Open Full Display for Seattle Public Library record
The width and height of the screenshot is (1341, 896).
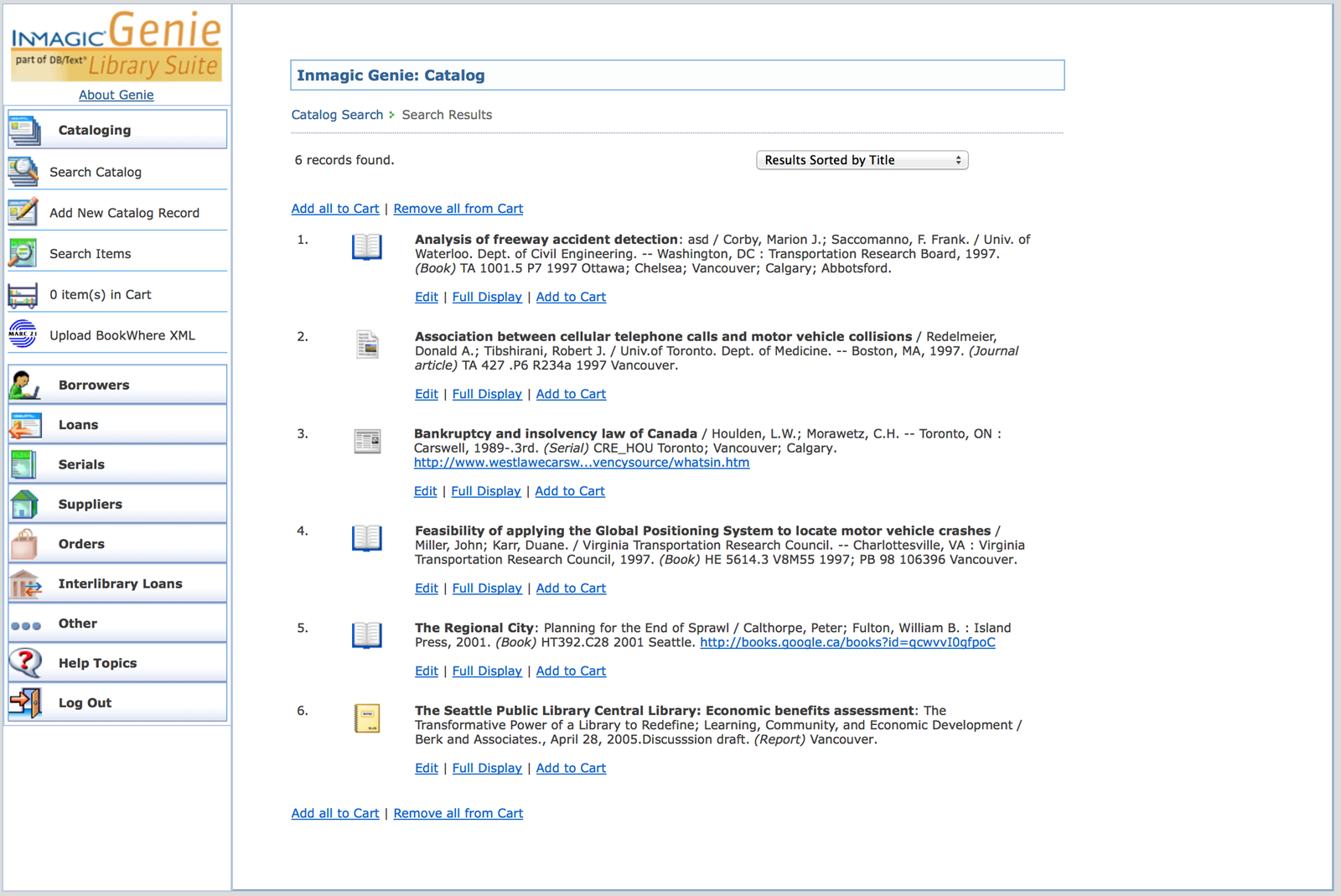[487, 768]
